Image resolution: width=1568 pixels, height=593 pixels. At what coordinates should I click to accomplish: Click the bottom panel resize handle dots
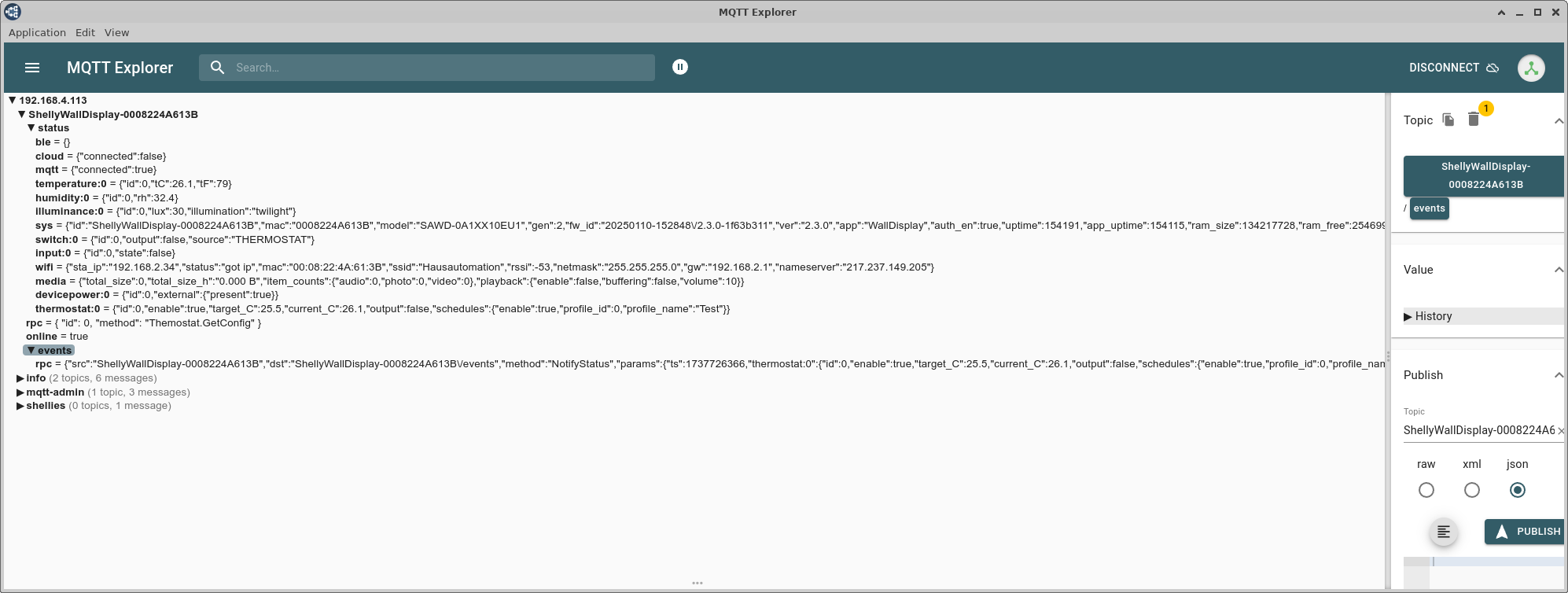coord(698,584)
